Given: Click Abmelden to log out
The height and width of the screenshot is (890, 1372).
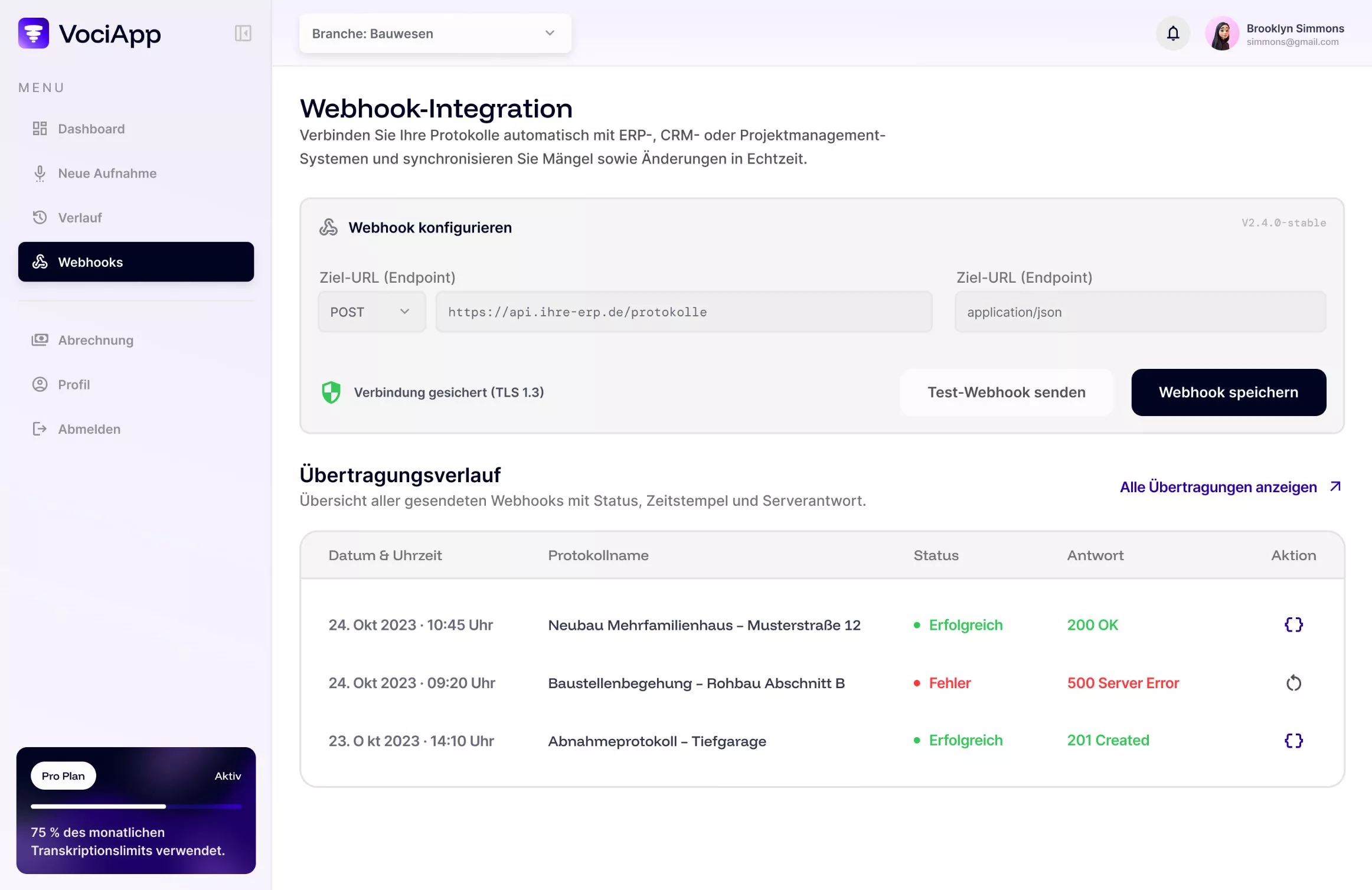Looking at the screenshot, I should point(89,429).
